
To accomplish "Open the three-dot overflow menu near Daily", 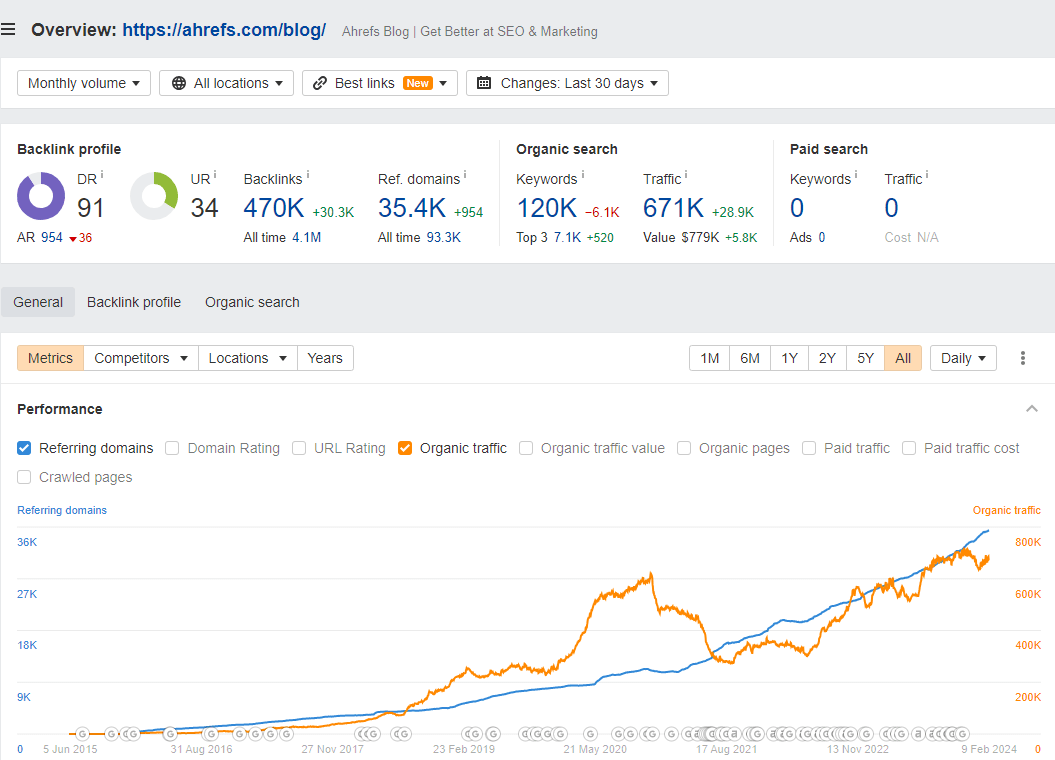I will click(x=1023, y=357).
